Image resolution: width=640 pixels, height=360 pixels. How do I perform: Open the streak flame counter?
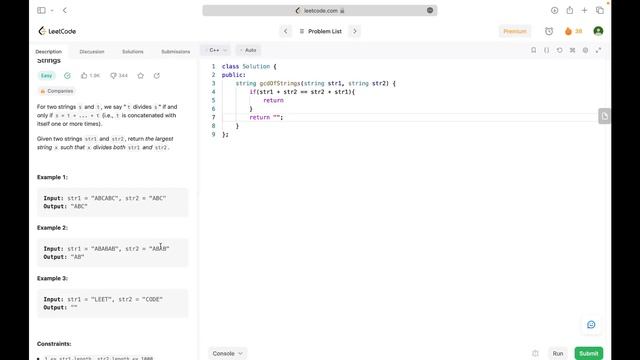(573, 31)
